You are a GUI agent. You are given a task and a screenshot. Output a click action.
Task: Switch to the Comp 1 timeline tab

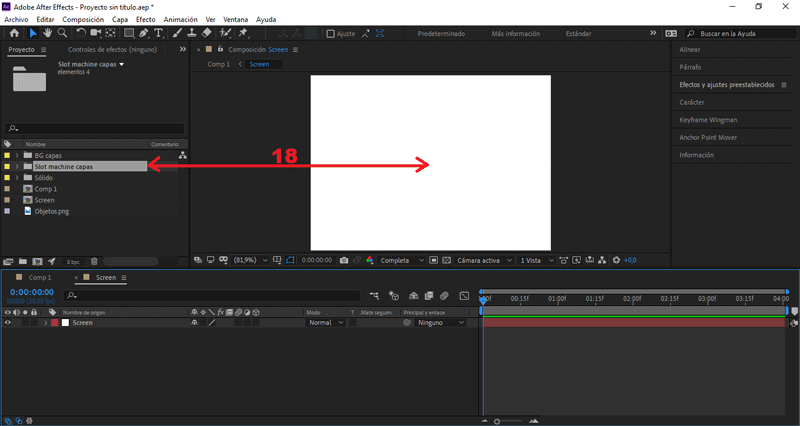click(39, 278)
